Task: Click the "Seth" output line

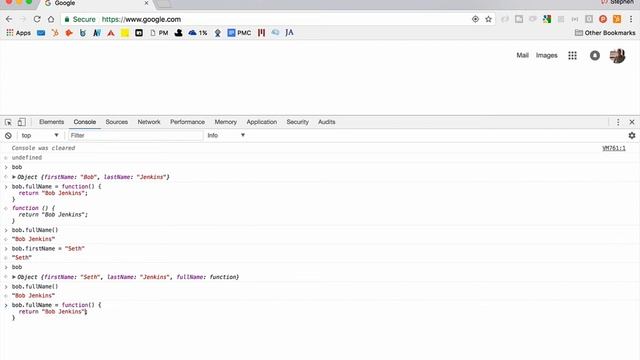Action: 22,258
